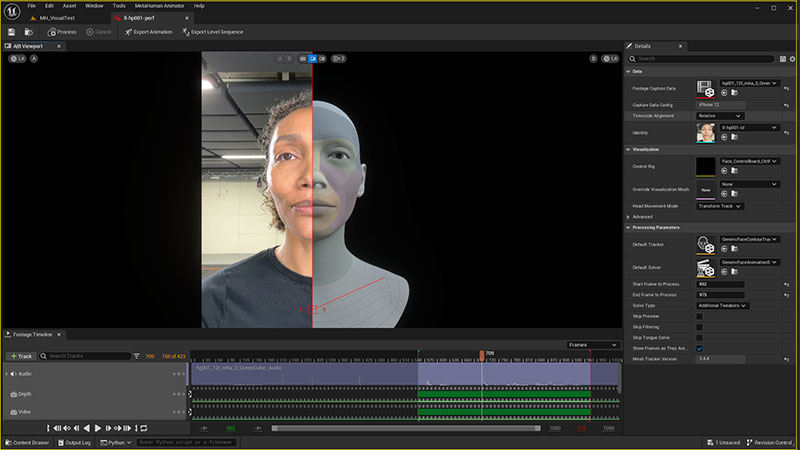Viewport: 800px width, 450px height.
Task: Open viewport B Lit view mode
Action: (x=610, y=59)
